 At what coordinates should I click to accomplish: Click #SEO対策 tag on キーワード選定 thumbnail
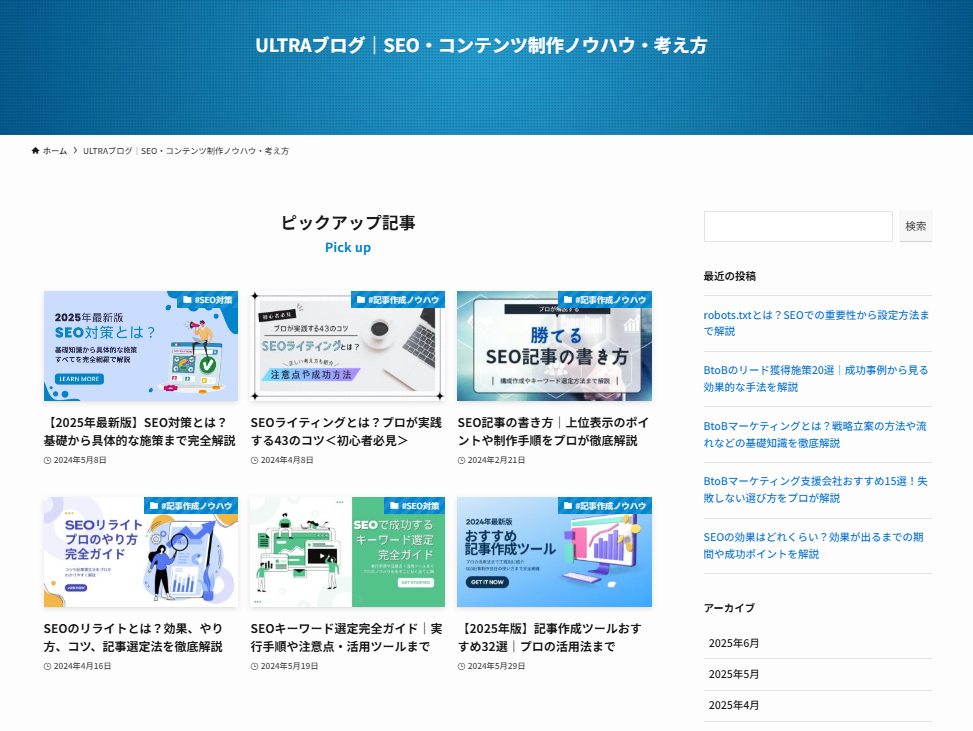[414, 505]
